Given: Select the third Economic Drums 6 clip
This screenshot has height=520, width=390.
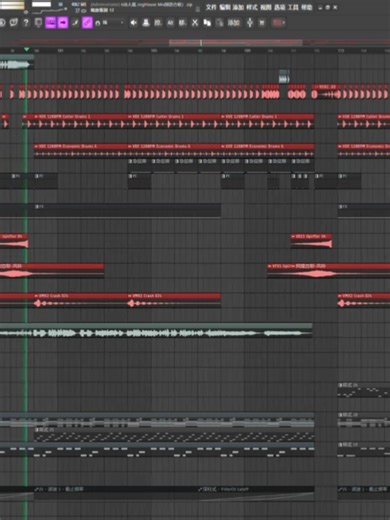Looking at the screenshot, I should point(267,151).
